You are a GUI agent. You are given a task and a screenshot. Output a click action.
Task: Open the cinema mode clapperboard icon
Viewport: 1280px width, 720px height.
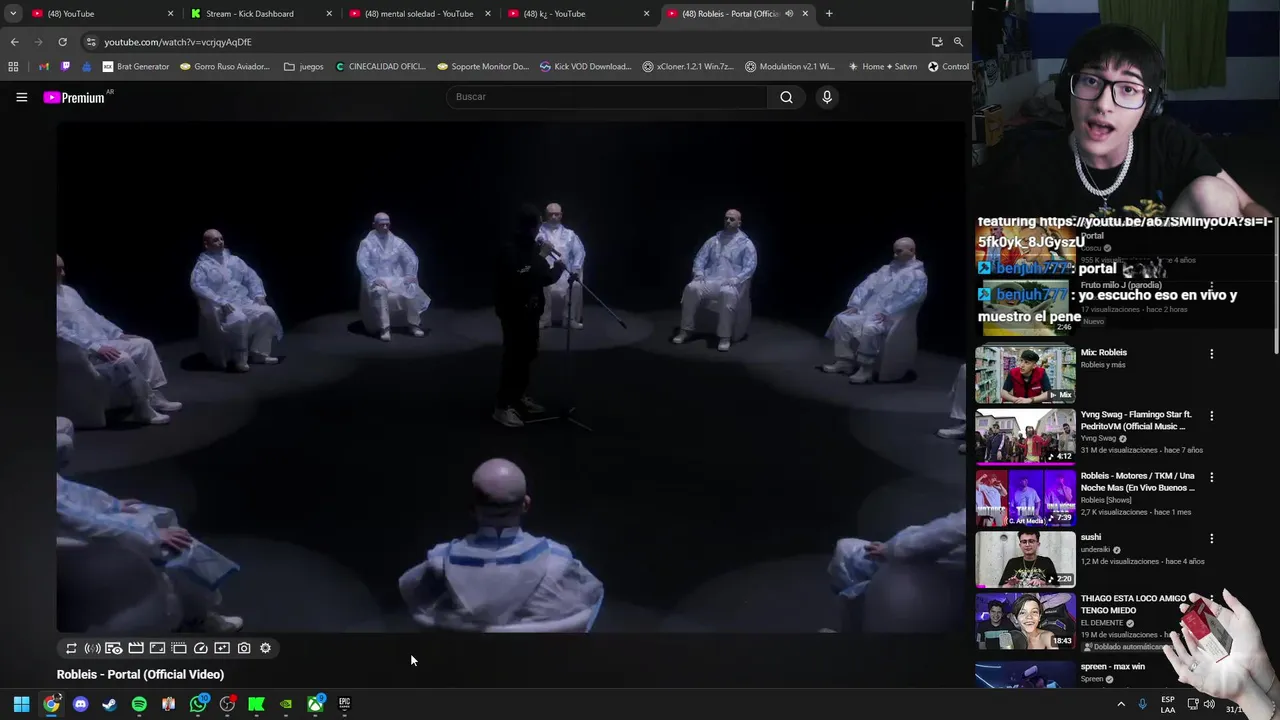tap(136, 648)
